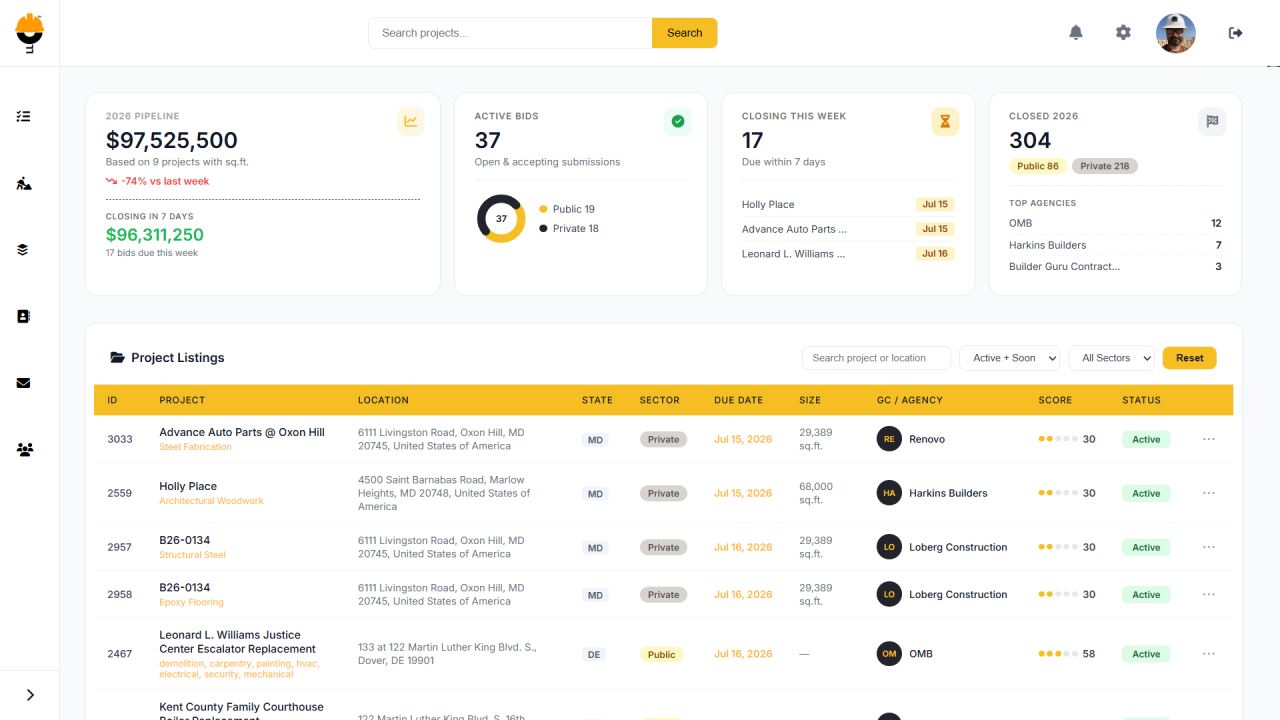
Task: Click Holly Place in closing list
Action: 768,204
